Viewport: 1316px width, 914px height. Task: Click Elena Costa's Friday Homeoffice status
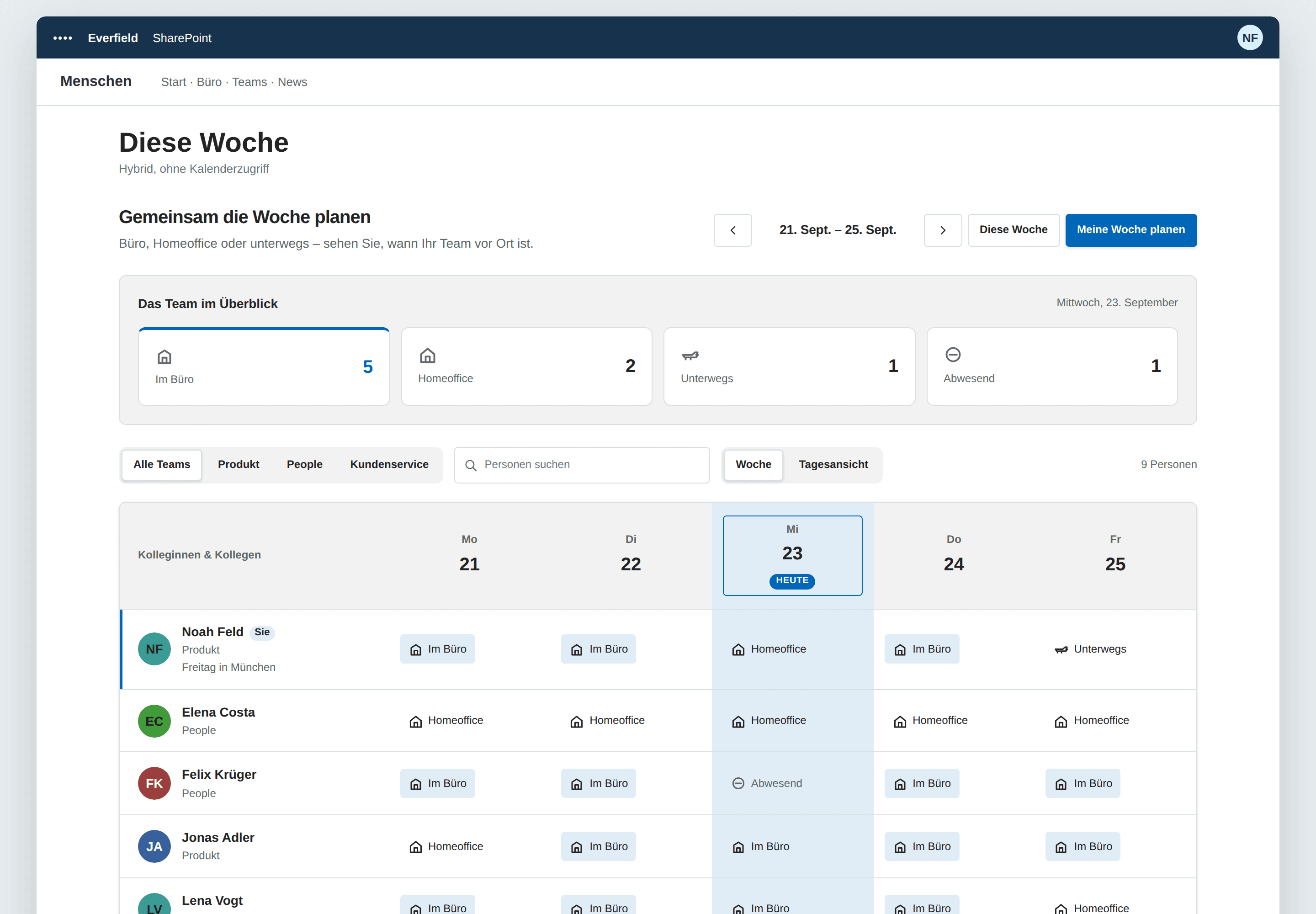(x=1092, y=720)
